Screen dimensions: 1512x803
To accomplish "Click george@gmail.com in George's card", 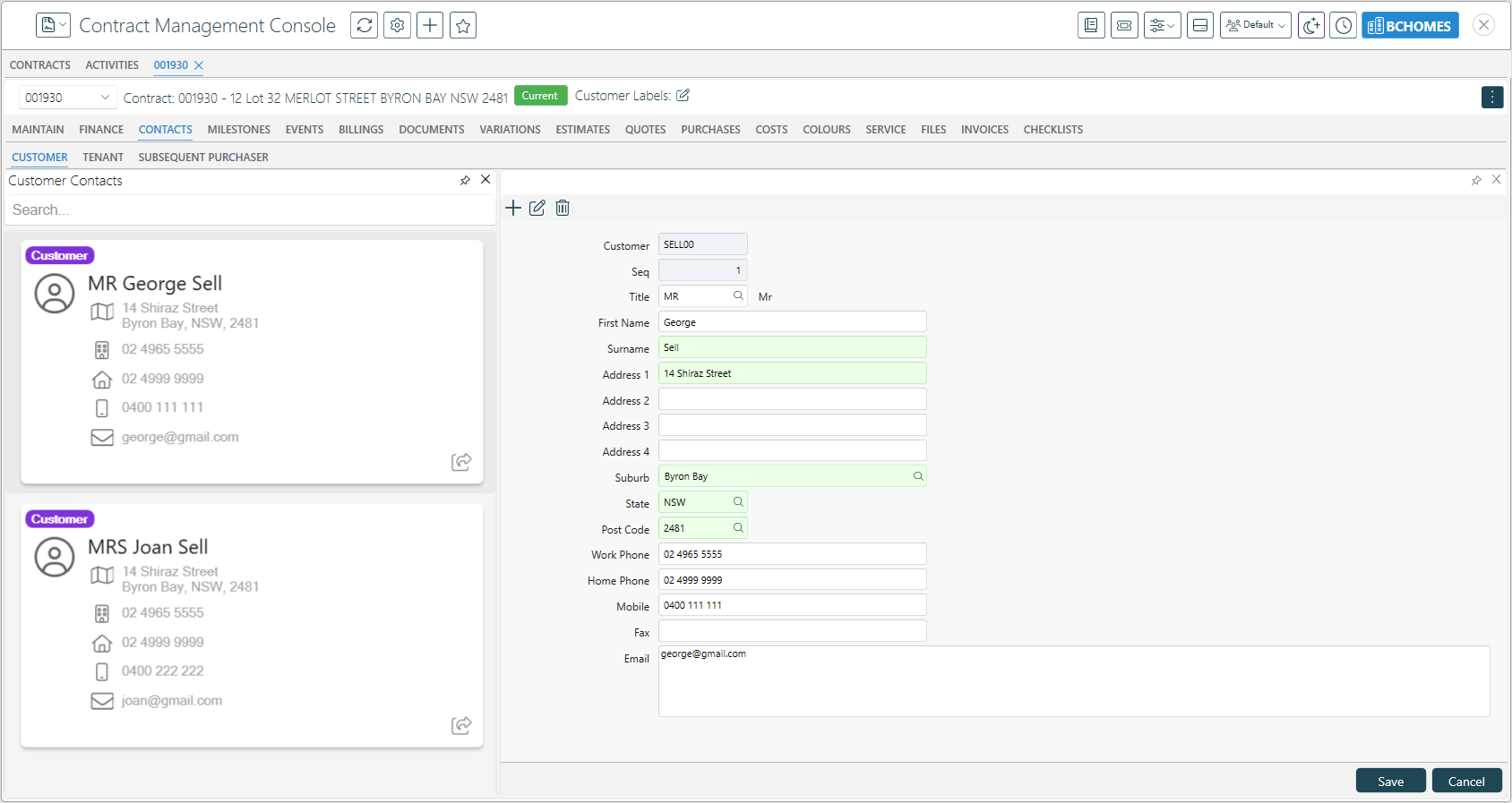I will tap(180, 437).
